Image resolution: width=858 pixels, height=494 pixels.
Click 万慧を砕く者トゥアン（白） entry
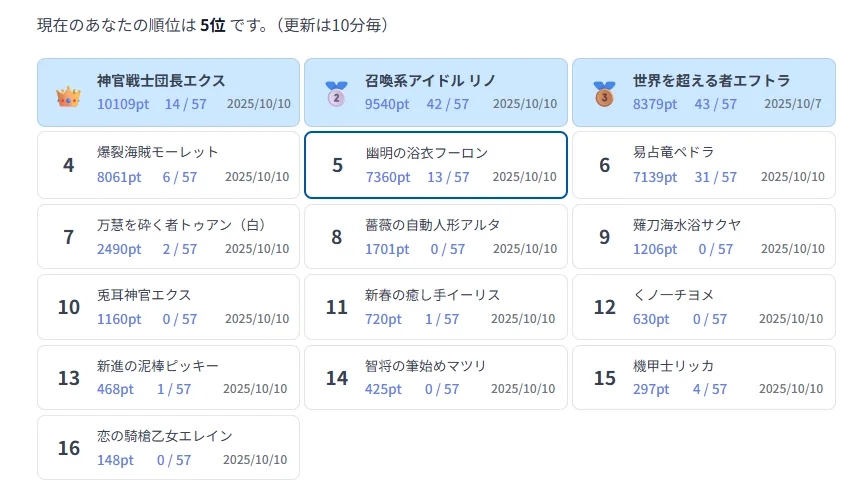[168, 237]
